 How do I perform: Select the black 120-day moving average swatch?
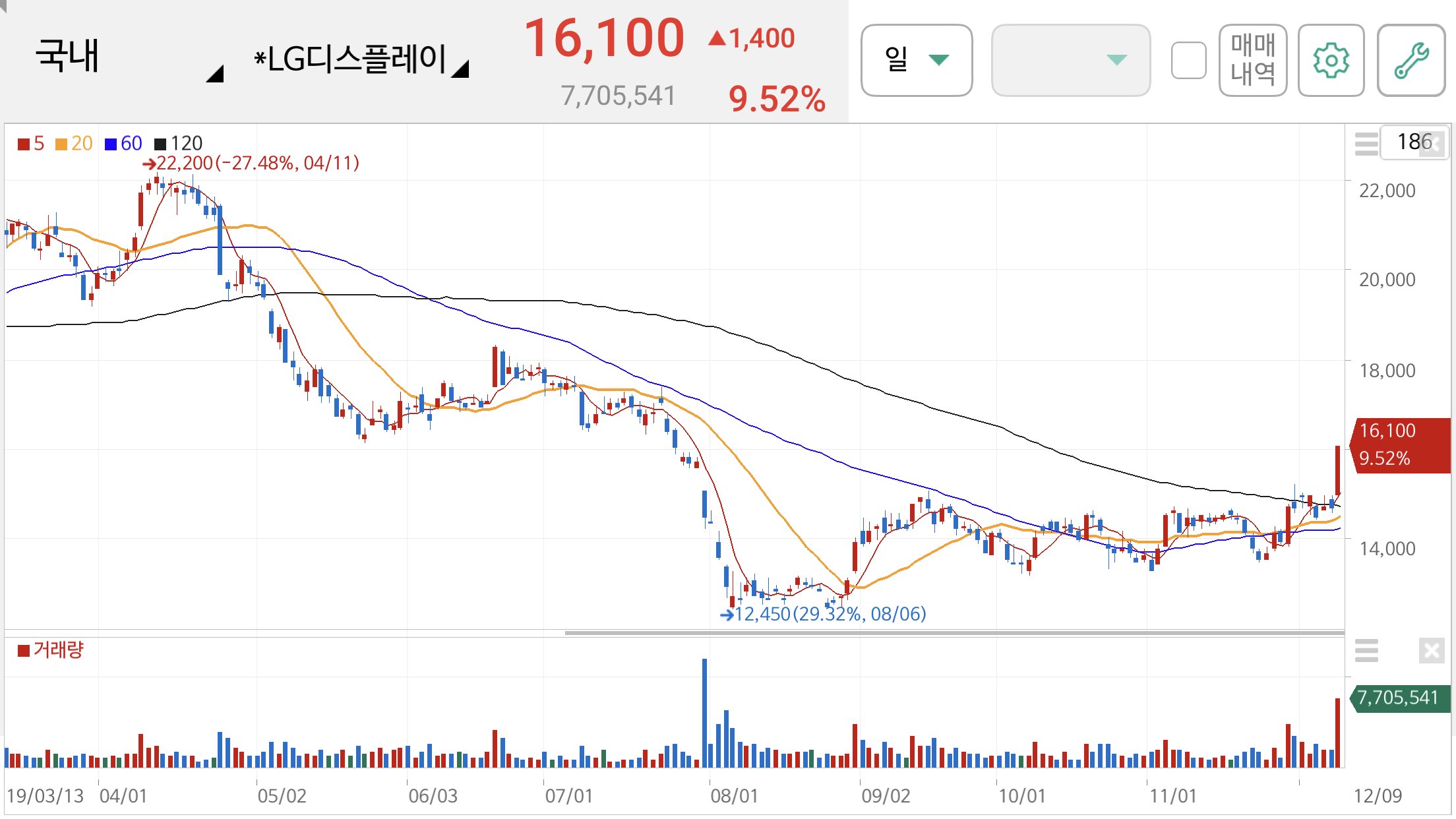coord(160,144)
